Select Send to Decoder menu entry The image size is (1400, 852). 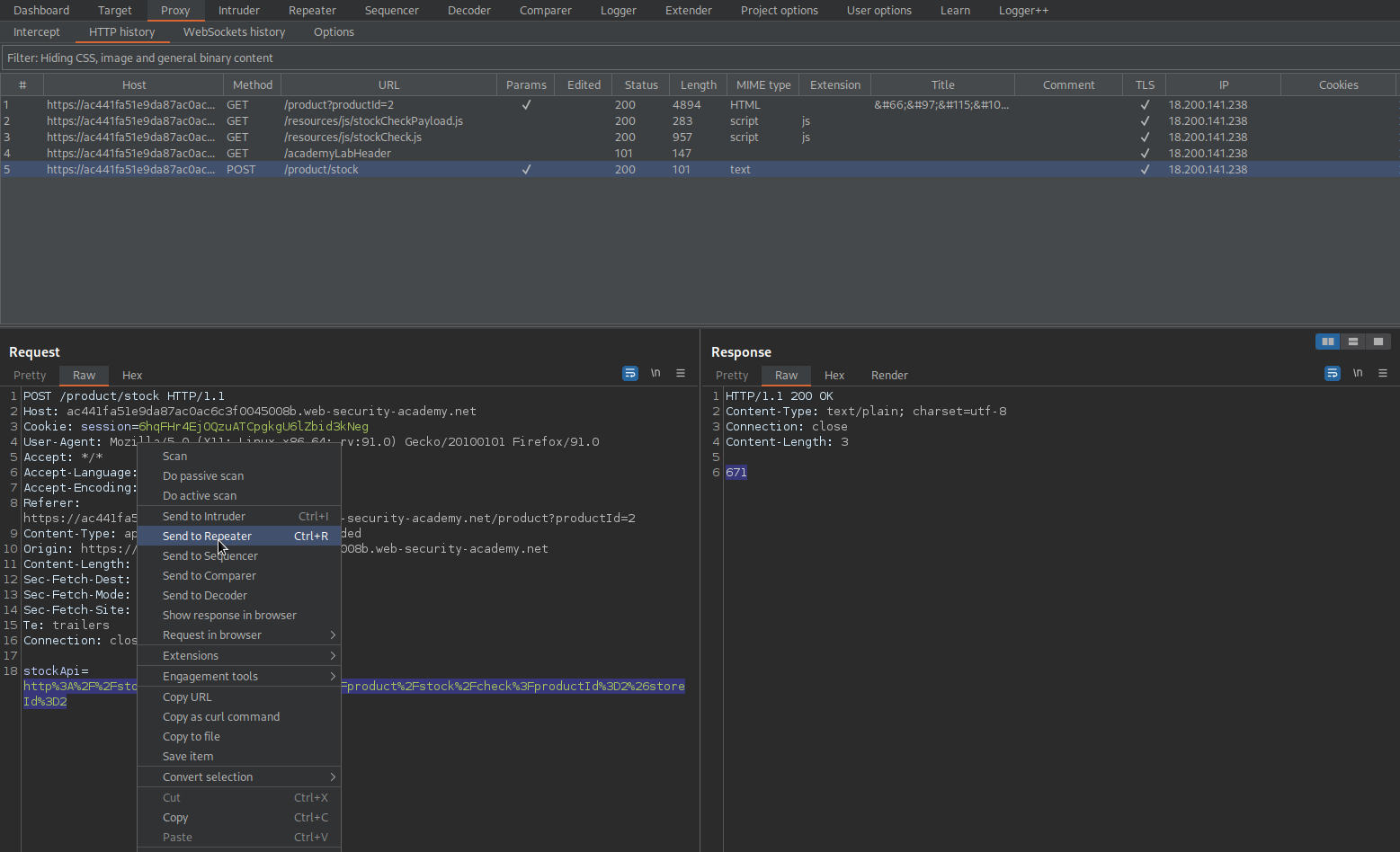pos(239,595)
